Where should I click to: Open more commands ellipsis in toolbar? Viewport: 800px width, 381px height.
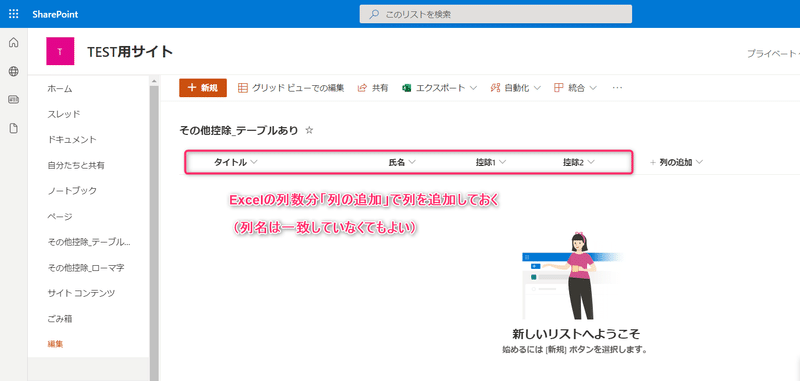click(x=617, y=88)
